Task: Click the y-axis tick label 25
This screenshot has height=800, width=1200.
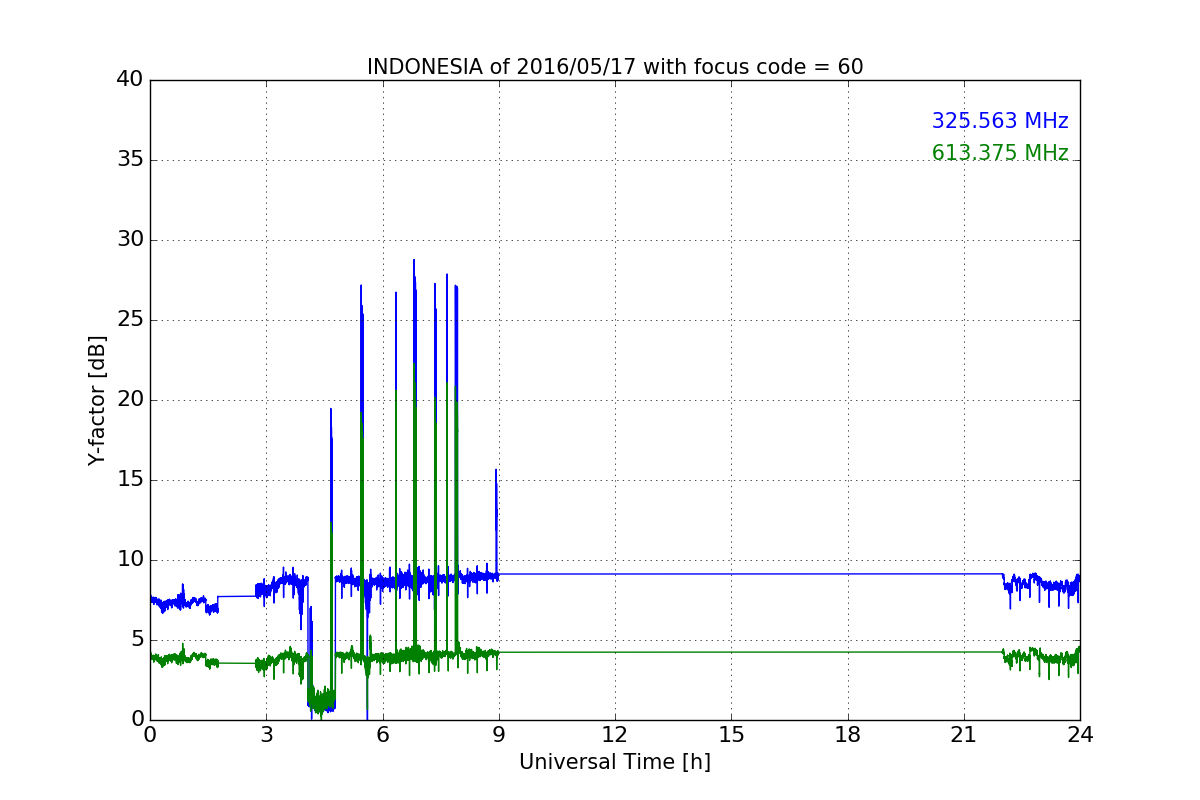Action: click(x=130, y=320)
